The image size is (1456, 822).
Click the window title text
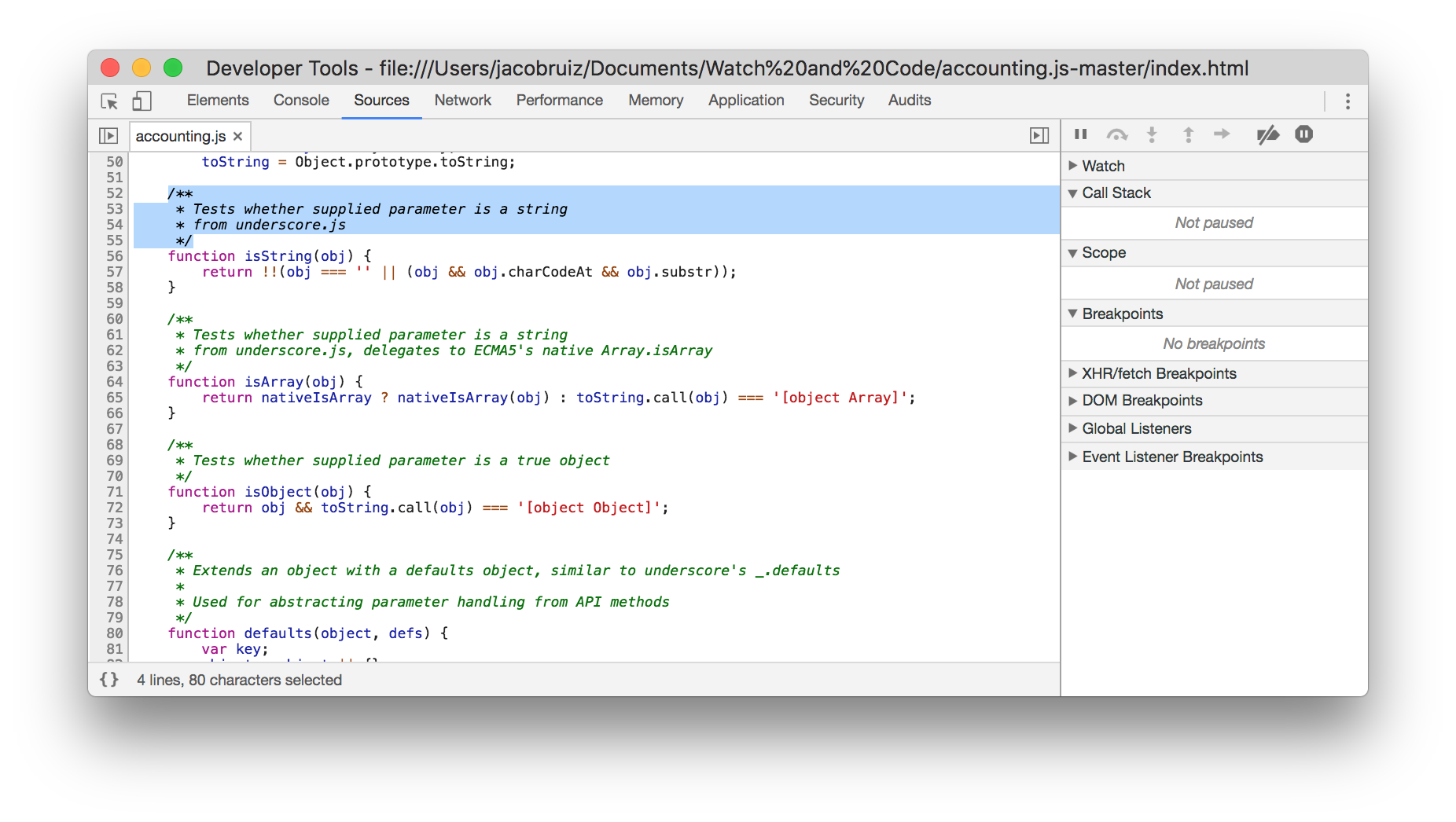(727, 68)
